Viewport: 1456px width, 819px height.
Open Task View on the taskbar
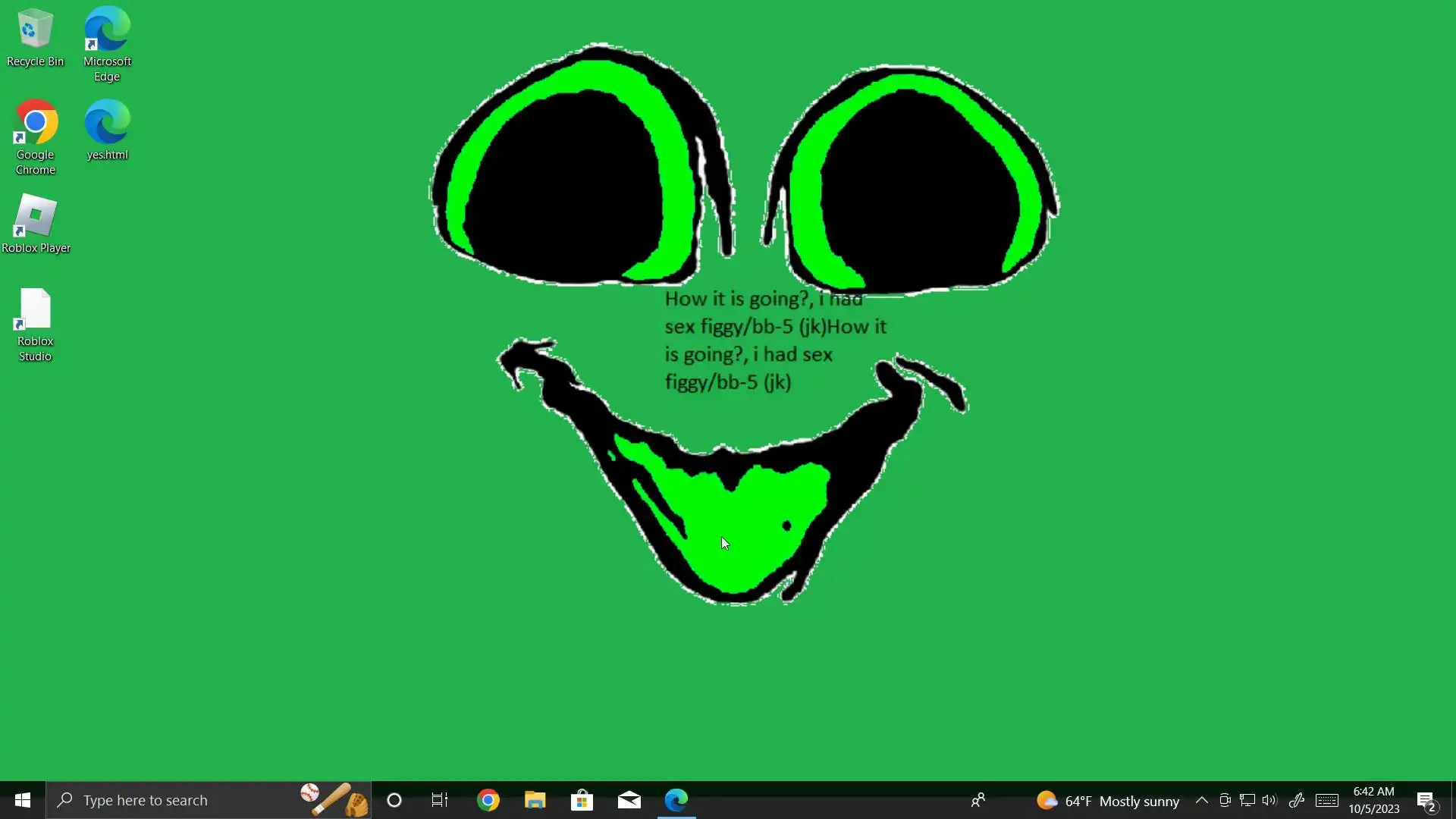(440, 800)
